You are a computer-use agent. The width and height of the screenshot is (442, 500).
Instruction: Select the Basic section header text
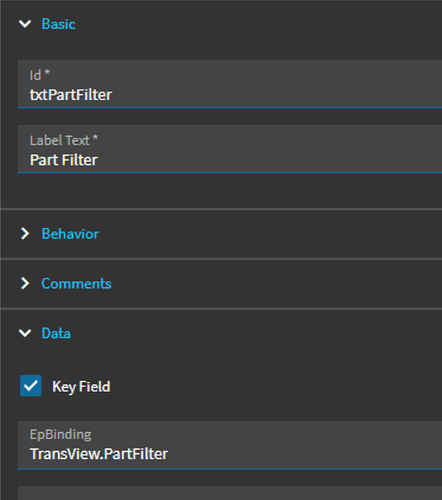(x=59, y=24)
